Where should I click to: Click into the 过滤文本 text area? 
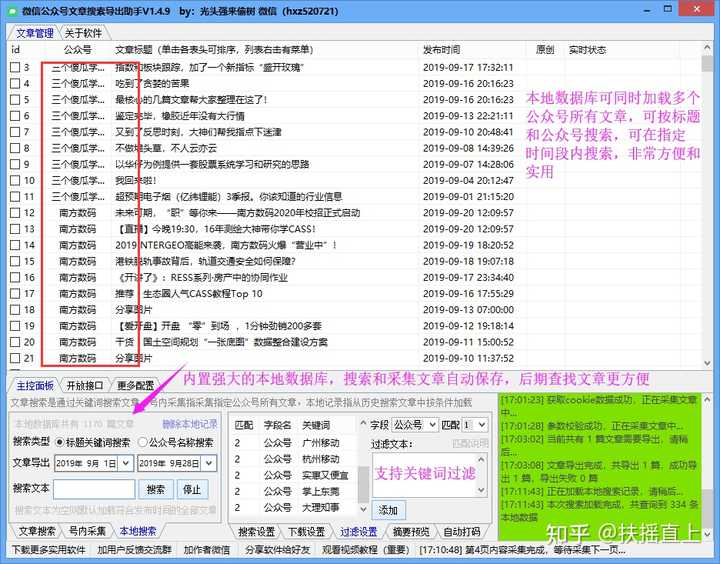(425, 475)
